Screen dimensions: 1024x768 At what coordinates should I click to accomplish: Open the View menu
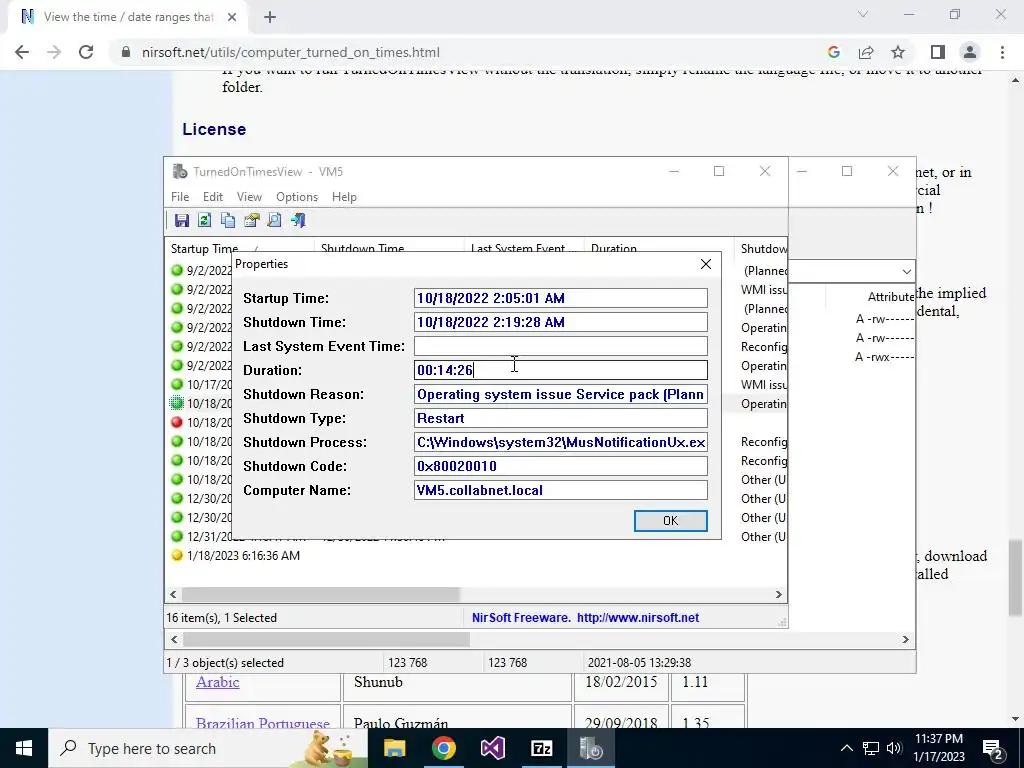point(249,197)
